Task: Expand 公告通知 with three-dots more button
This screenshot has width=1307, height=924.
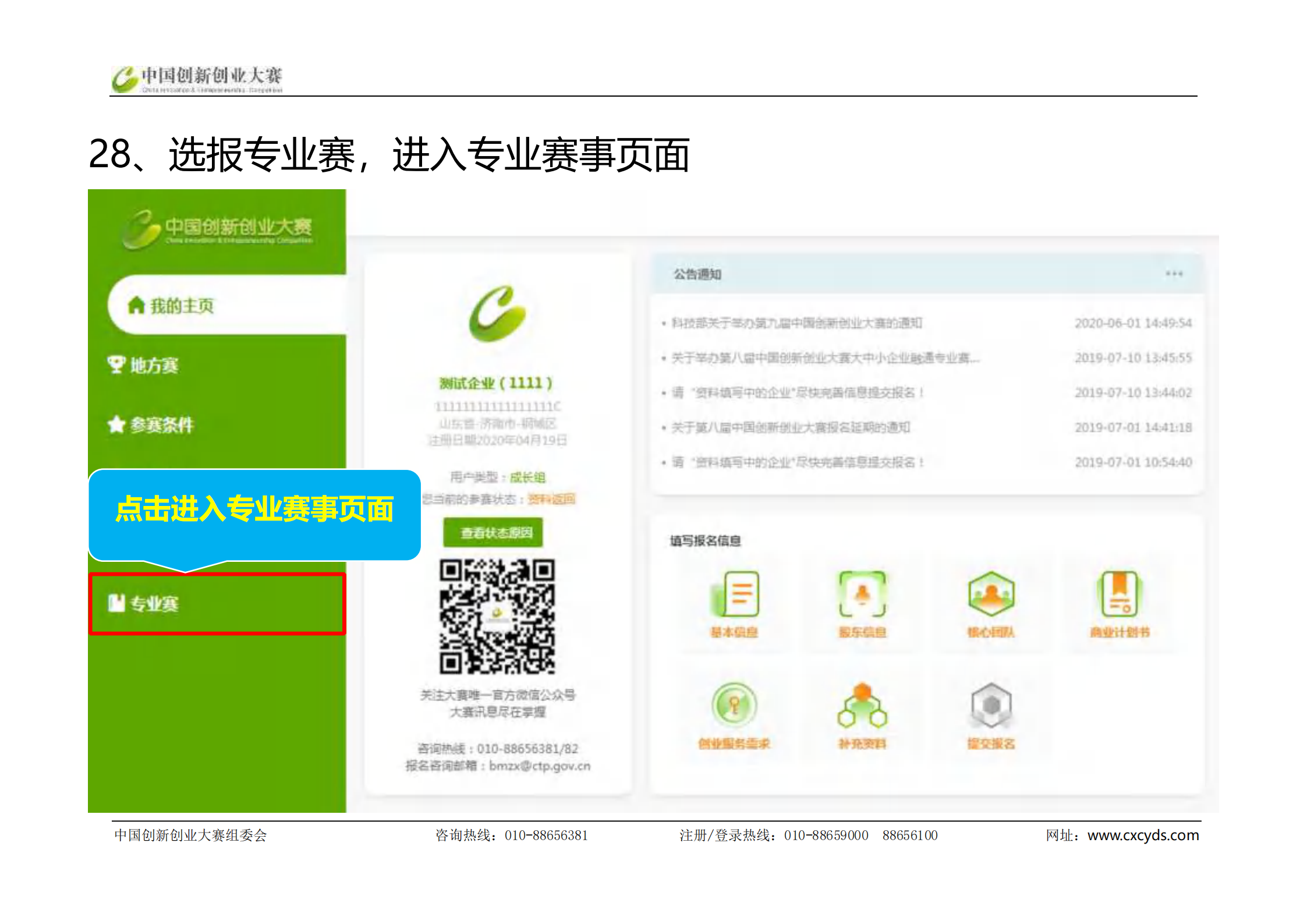Action: 1174,274
